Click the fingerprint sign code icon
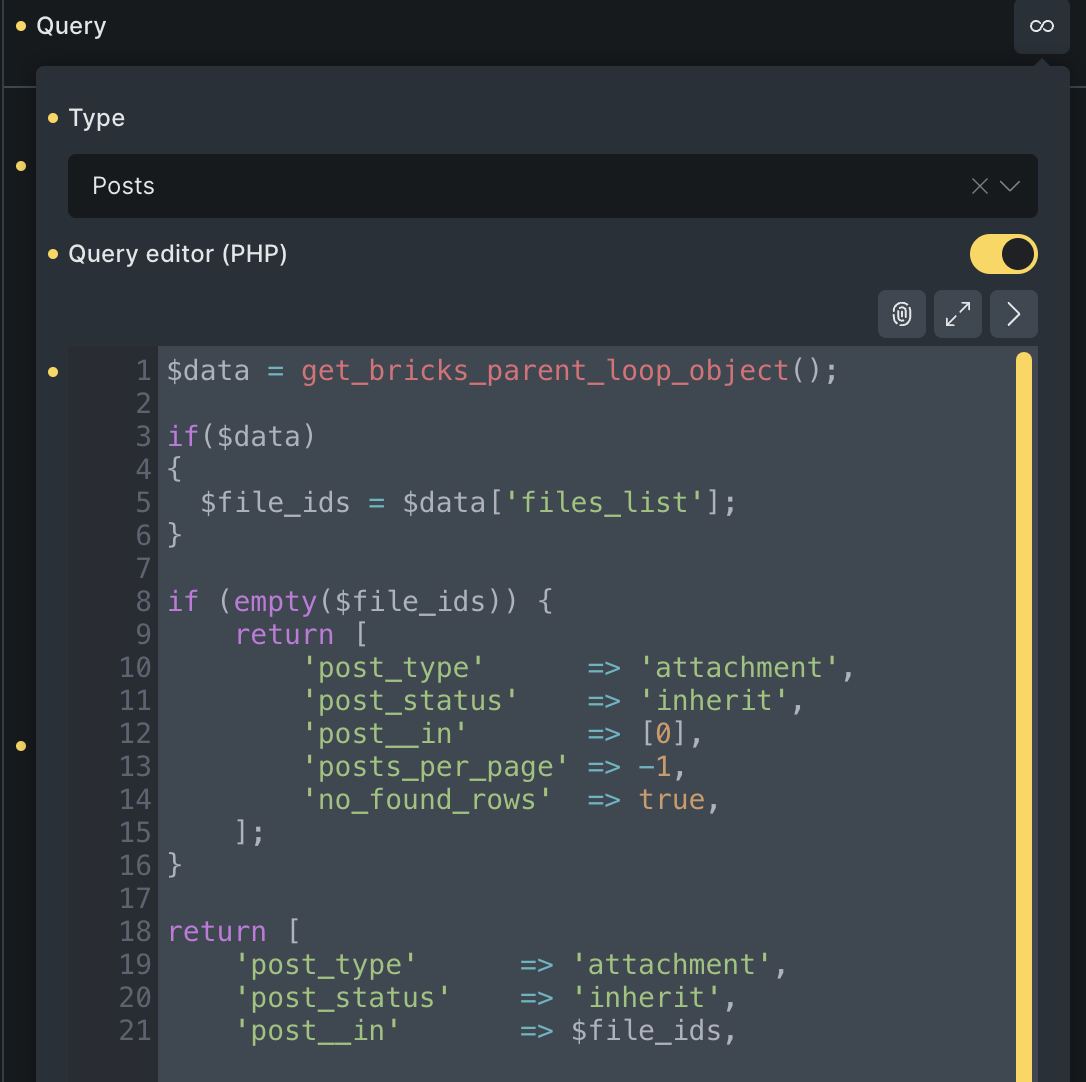The height and width of the screenshot is (1082, 1086). point(902,315)
